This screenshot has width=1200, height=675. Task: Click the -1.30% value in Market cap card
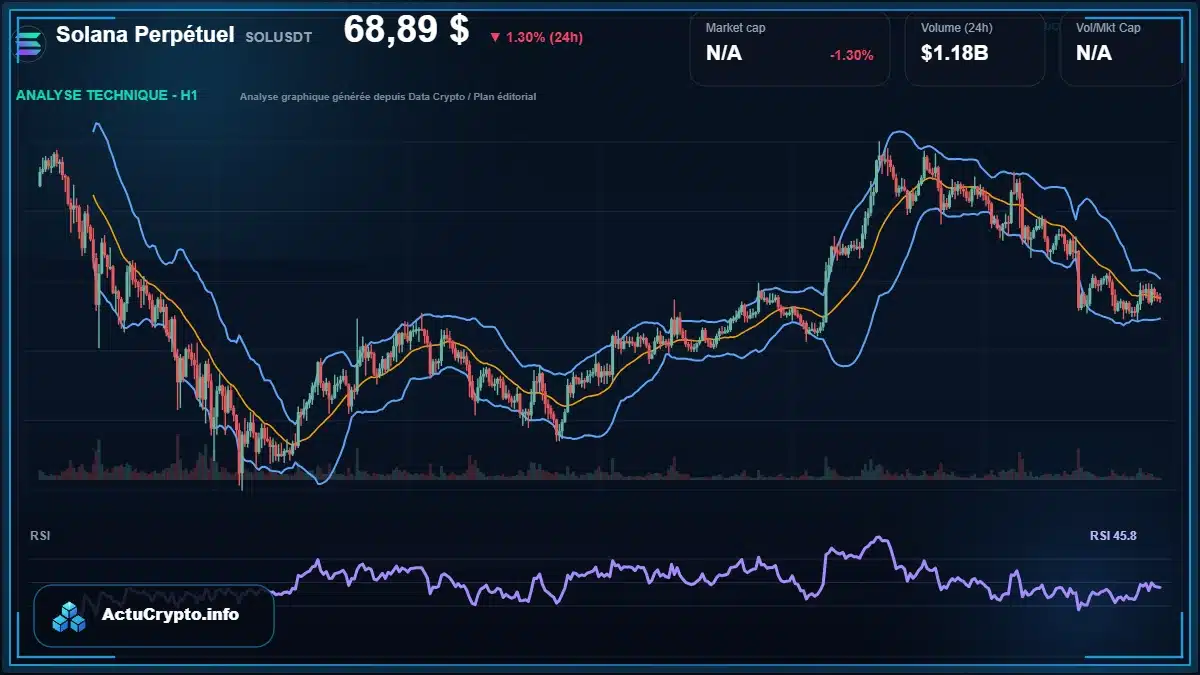click(x=852, y=55)
